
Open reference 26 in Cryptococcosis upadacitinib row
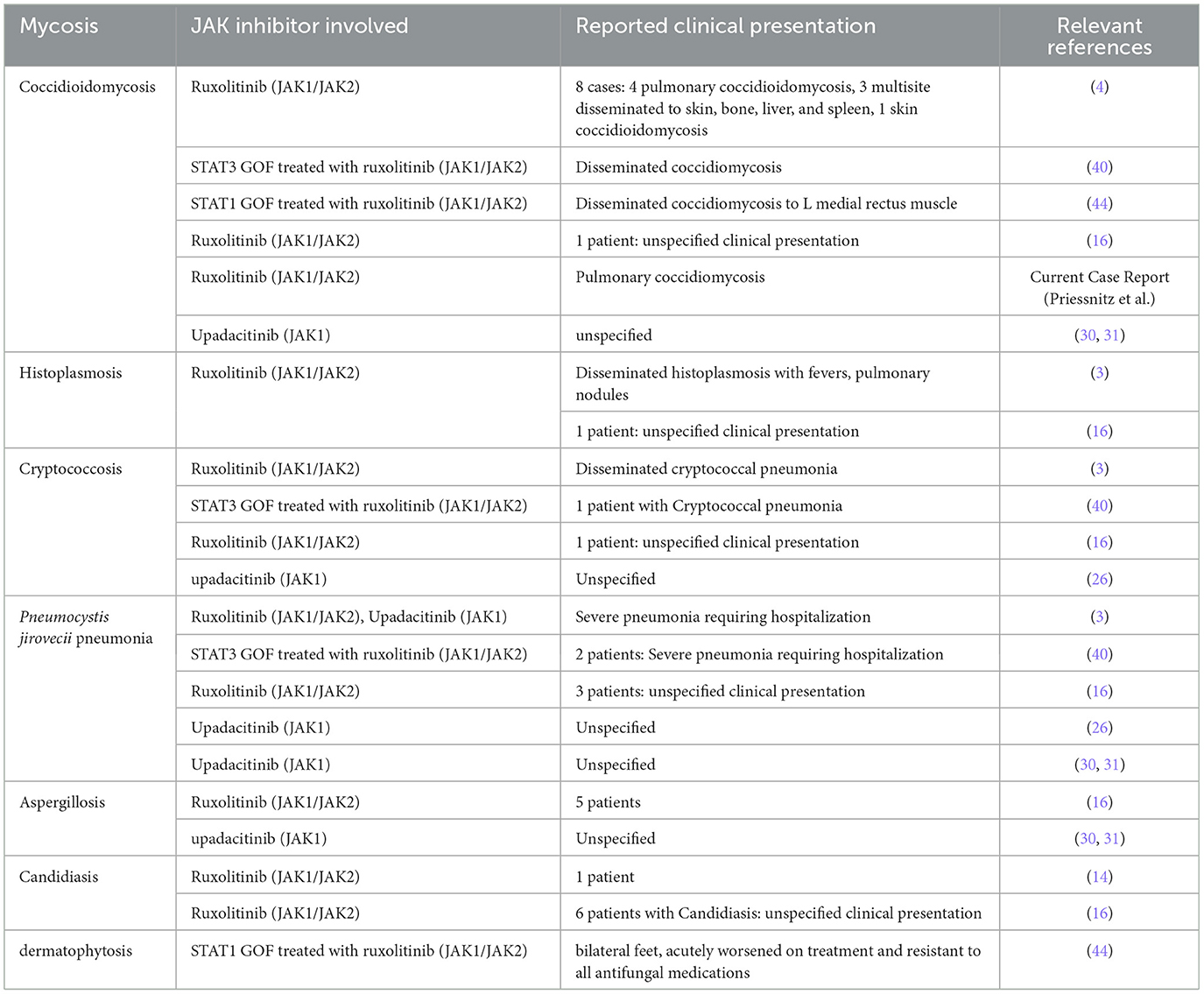coord(1100,580)
